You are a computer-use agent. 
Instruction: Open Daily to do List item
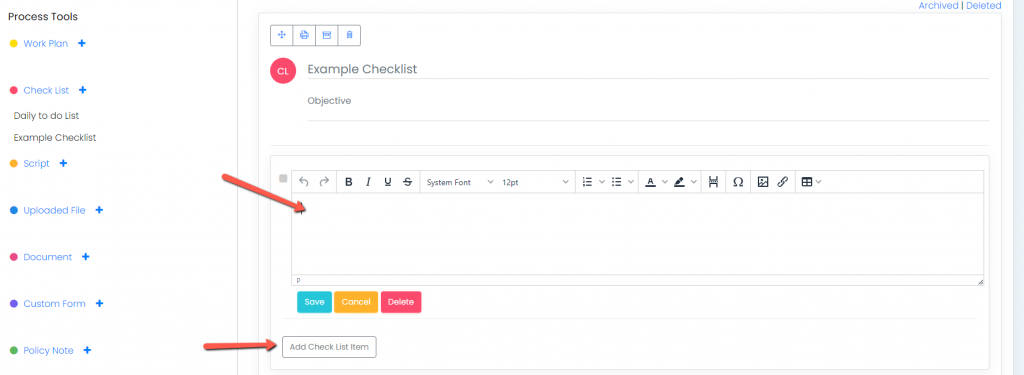point(46,116)
